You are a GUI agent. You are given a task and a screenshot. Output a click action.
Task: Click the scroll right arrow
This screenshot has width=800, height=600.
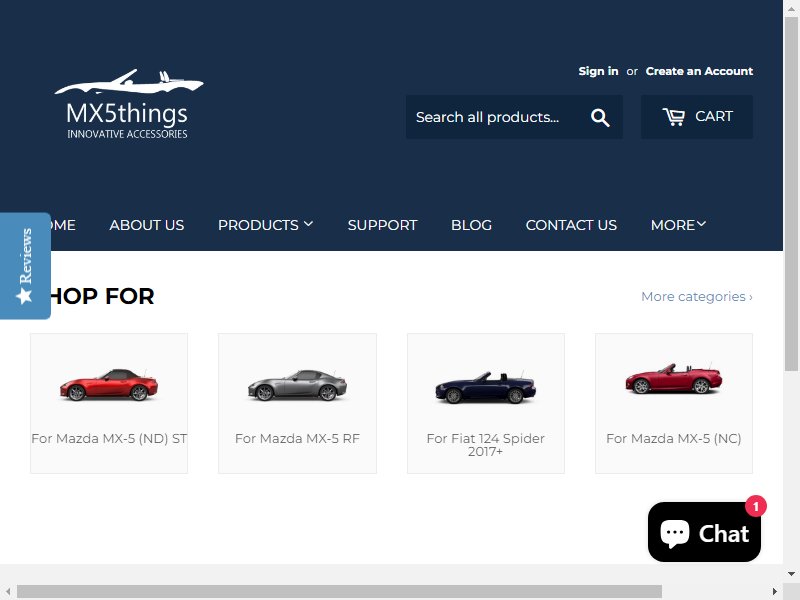point(775,592)
